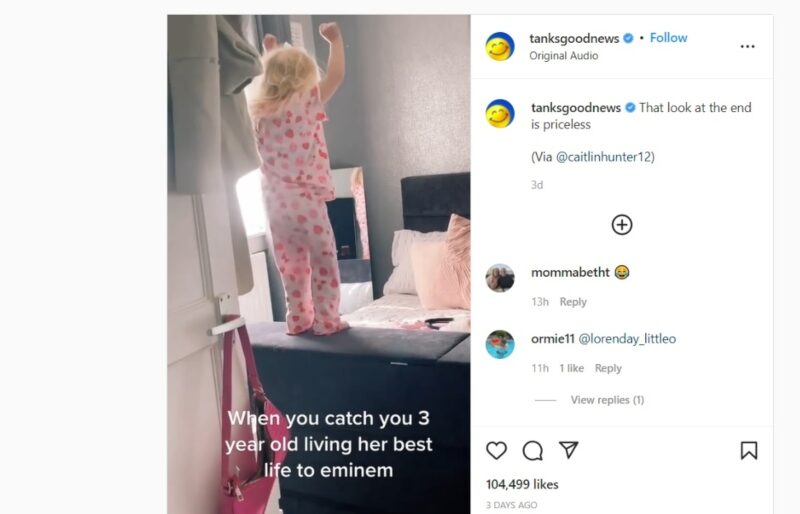Visit mommabetht's profile avatar

pyautogui.click(x=499, y=278)
